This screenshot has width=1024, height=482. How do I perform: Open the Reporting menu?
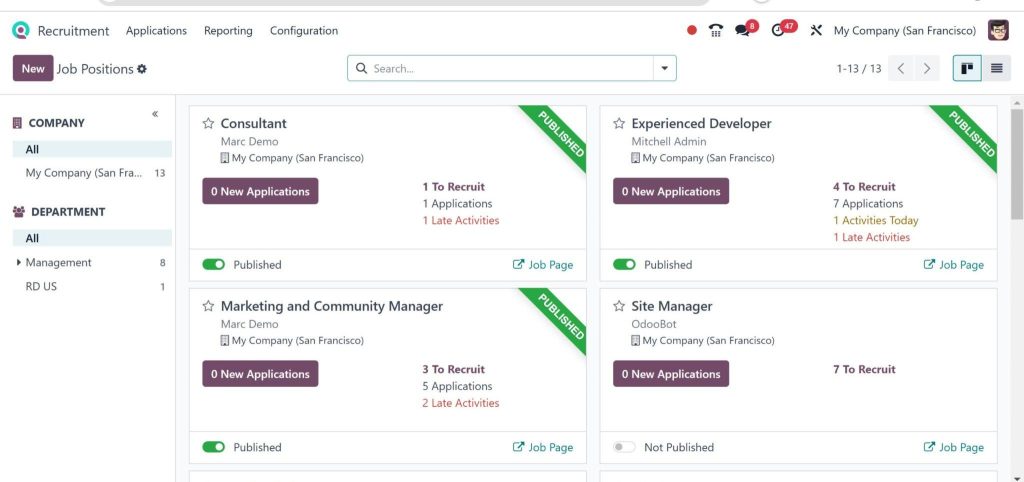228,31
